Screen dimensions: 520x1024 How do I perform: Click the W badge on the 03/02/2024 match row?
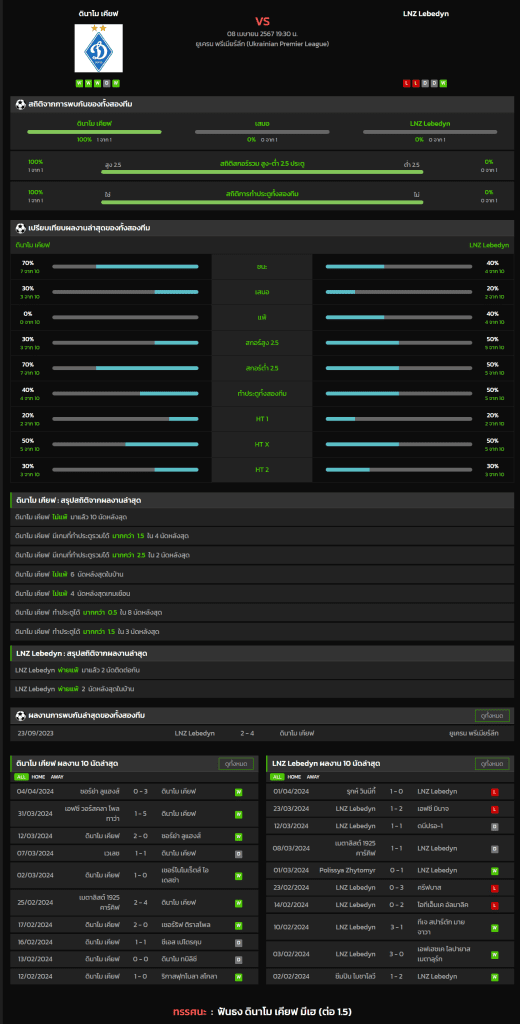coord(495,954)
